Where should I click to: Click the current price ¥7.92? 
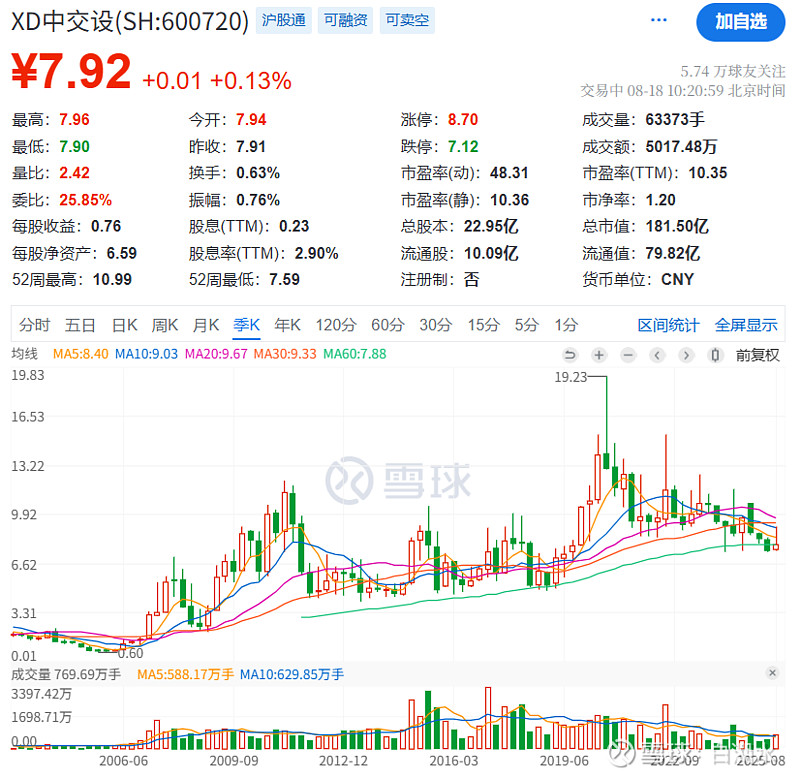[71, 71]
